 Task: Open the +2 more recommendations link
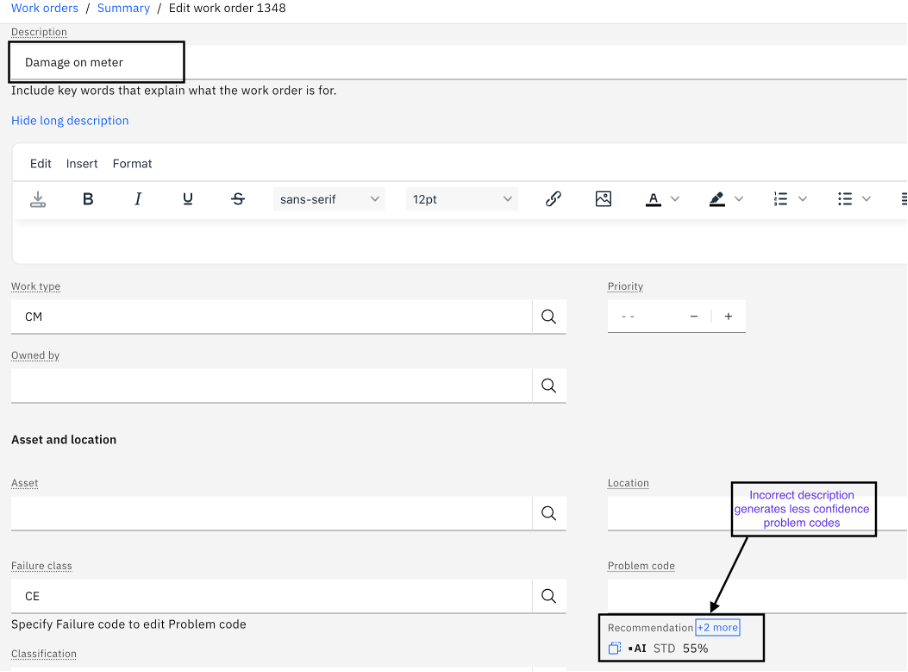pyautogui.click(x=717, y=627)
